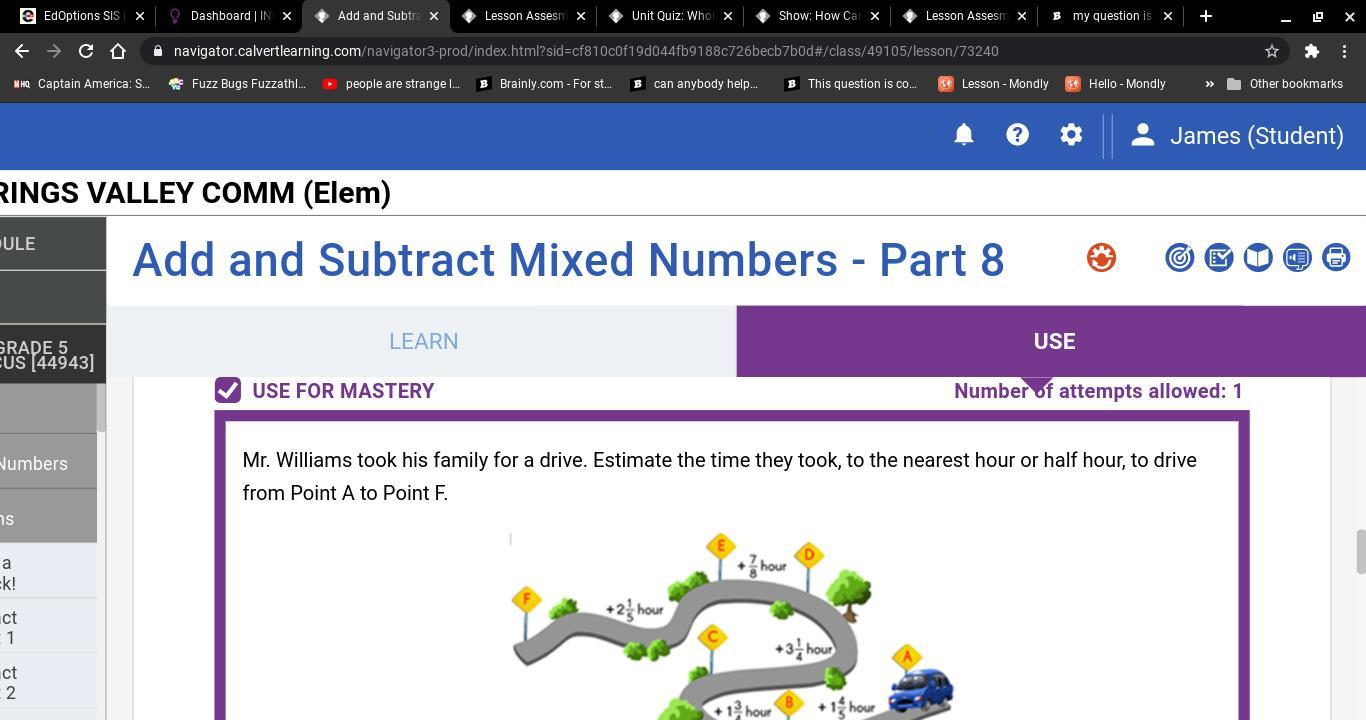Switch to the Dashboard browser tab
Image resolution: width=1366 pixels, height=720 pixels.
point(227,16)
